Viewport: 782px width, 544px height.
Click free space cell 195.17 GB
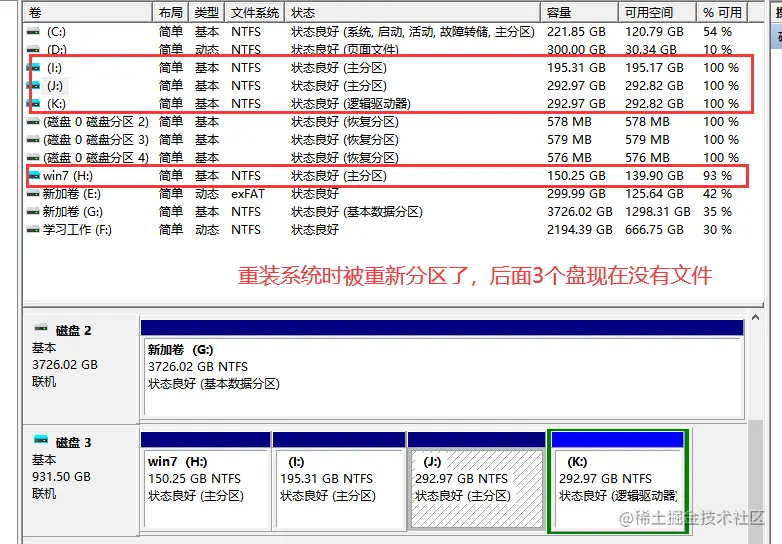[x=654, y=68]
